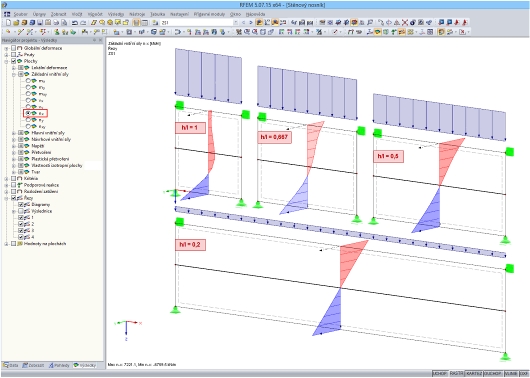The image size is (530, 378).
Task: Create a new file with the blank page icon
Action: (8, 23)
